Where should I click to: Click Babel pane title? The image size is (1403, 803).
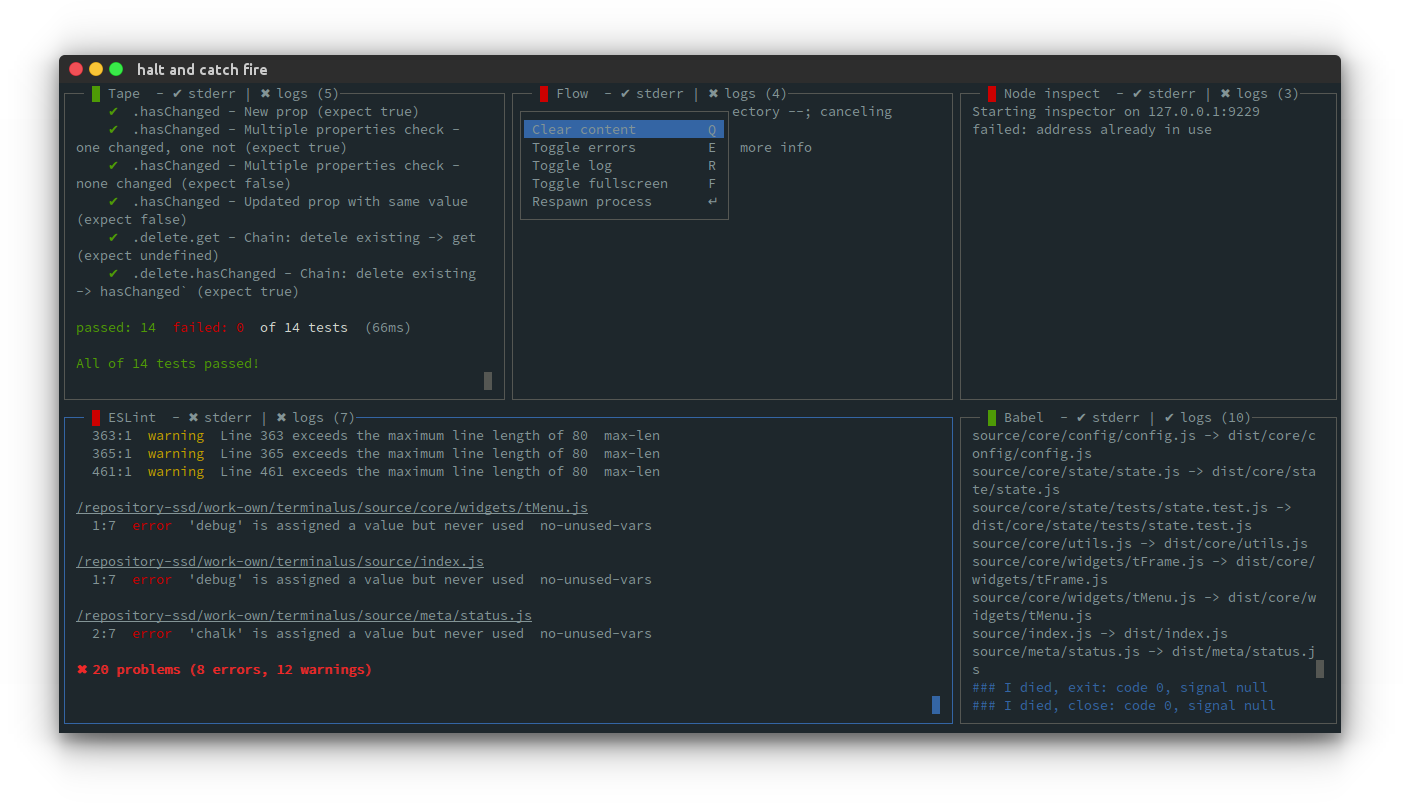[x=1024, y=417]
